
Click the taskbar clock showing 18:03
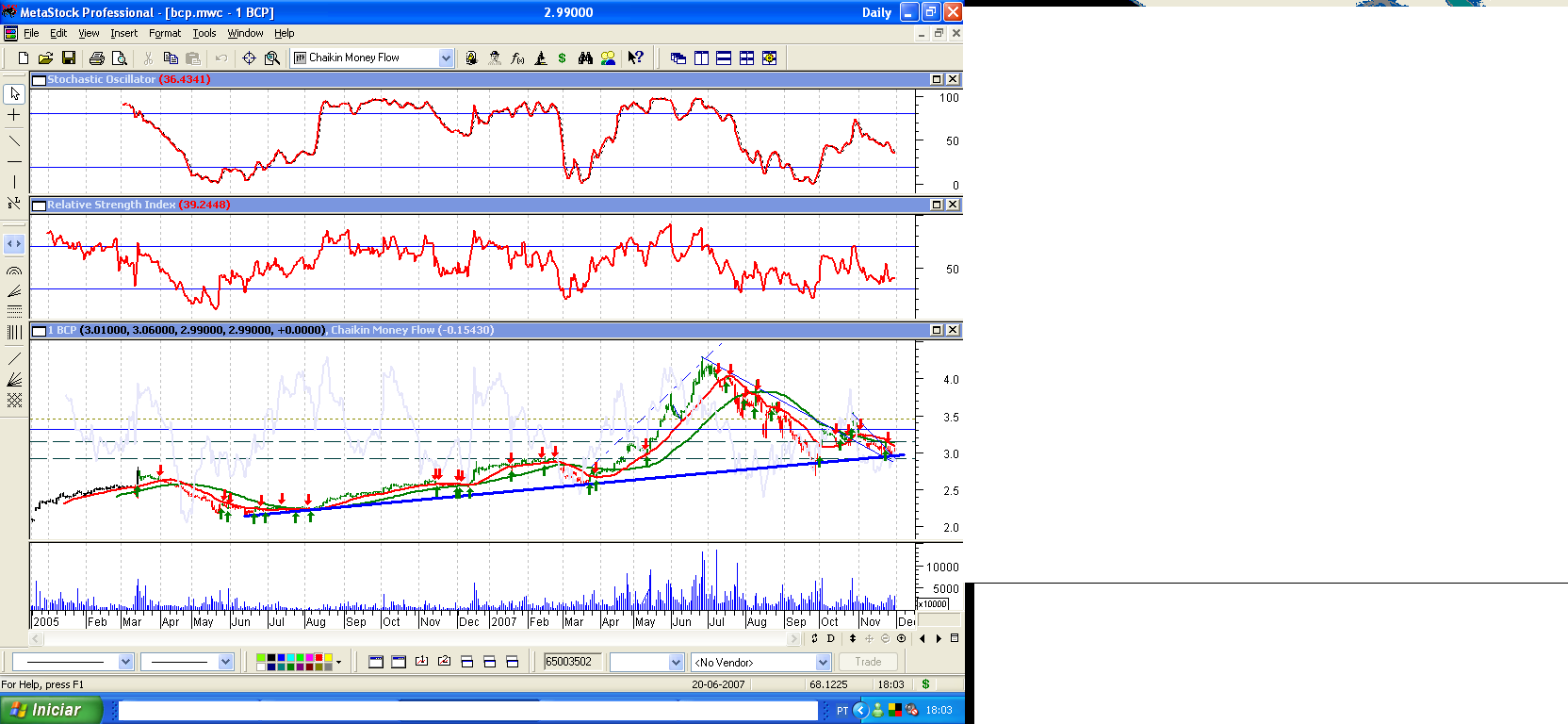tap(939, 711)
